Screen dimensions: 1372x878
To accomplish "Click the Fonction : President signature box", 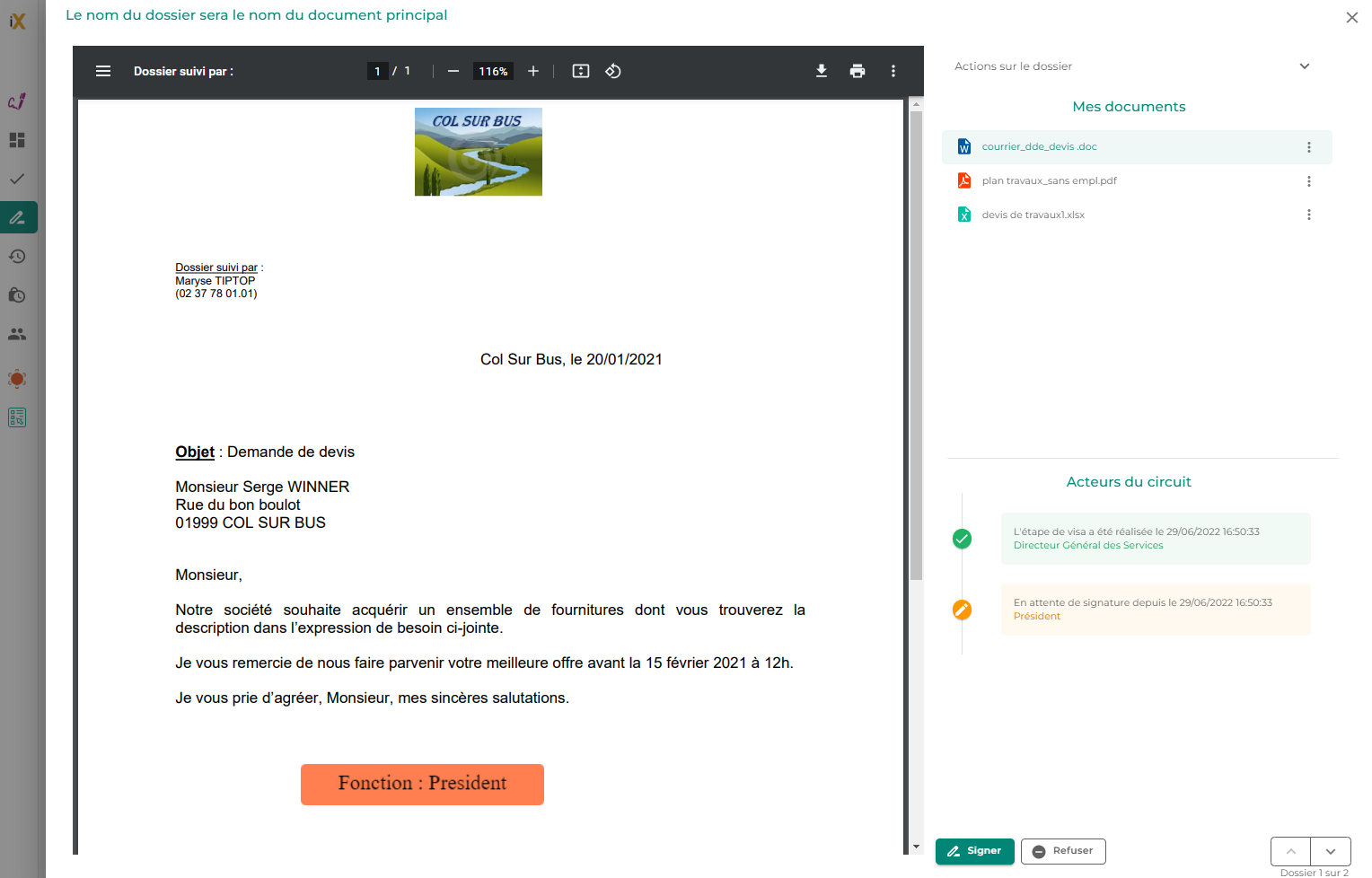I will click(x=422, y=785).
